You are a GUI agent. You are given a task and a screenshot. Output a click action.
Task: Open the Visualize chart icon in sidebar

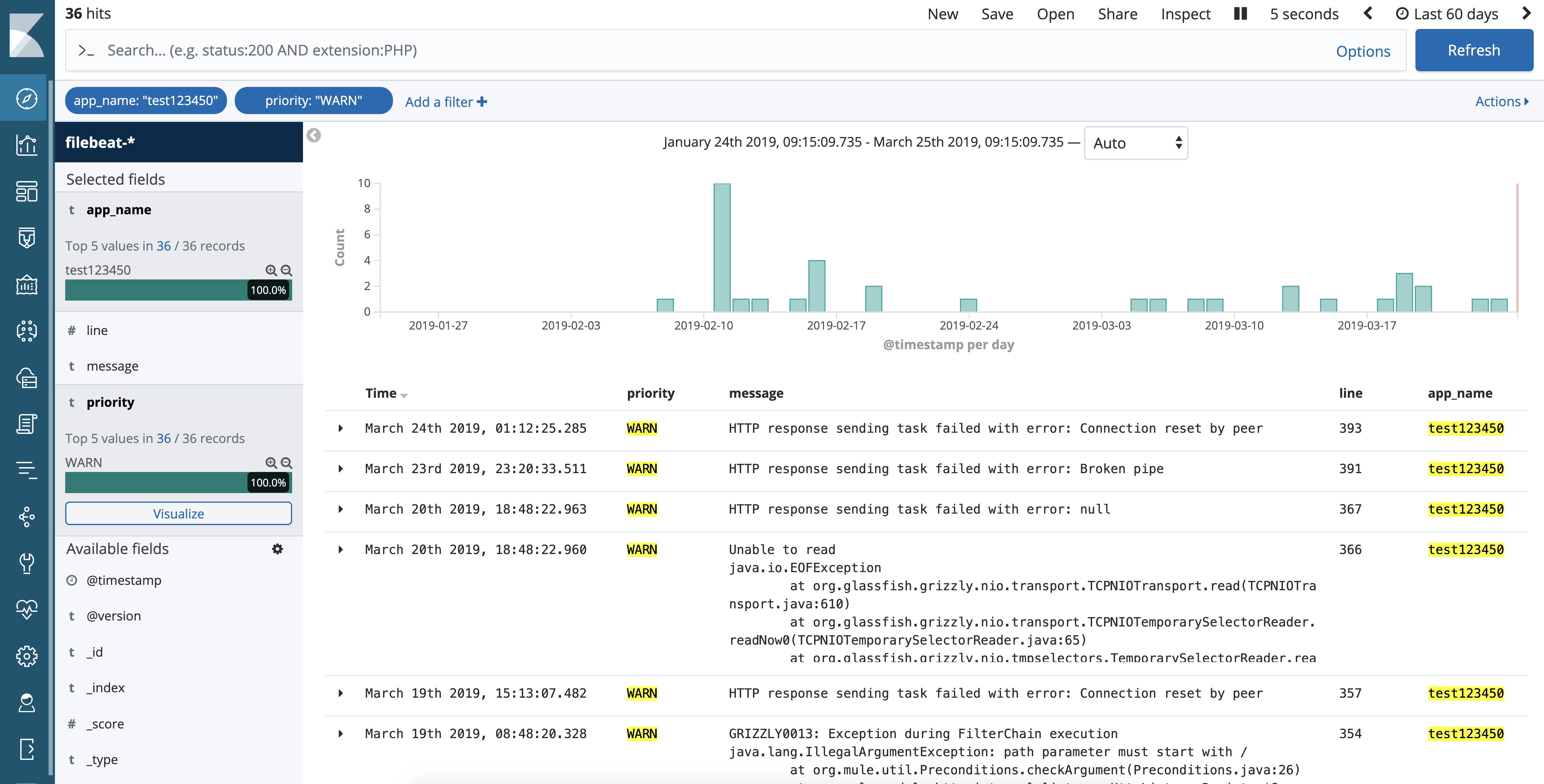26,145
